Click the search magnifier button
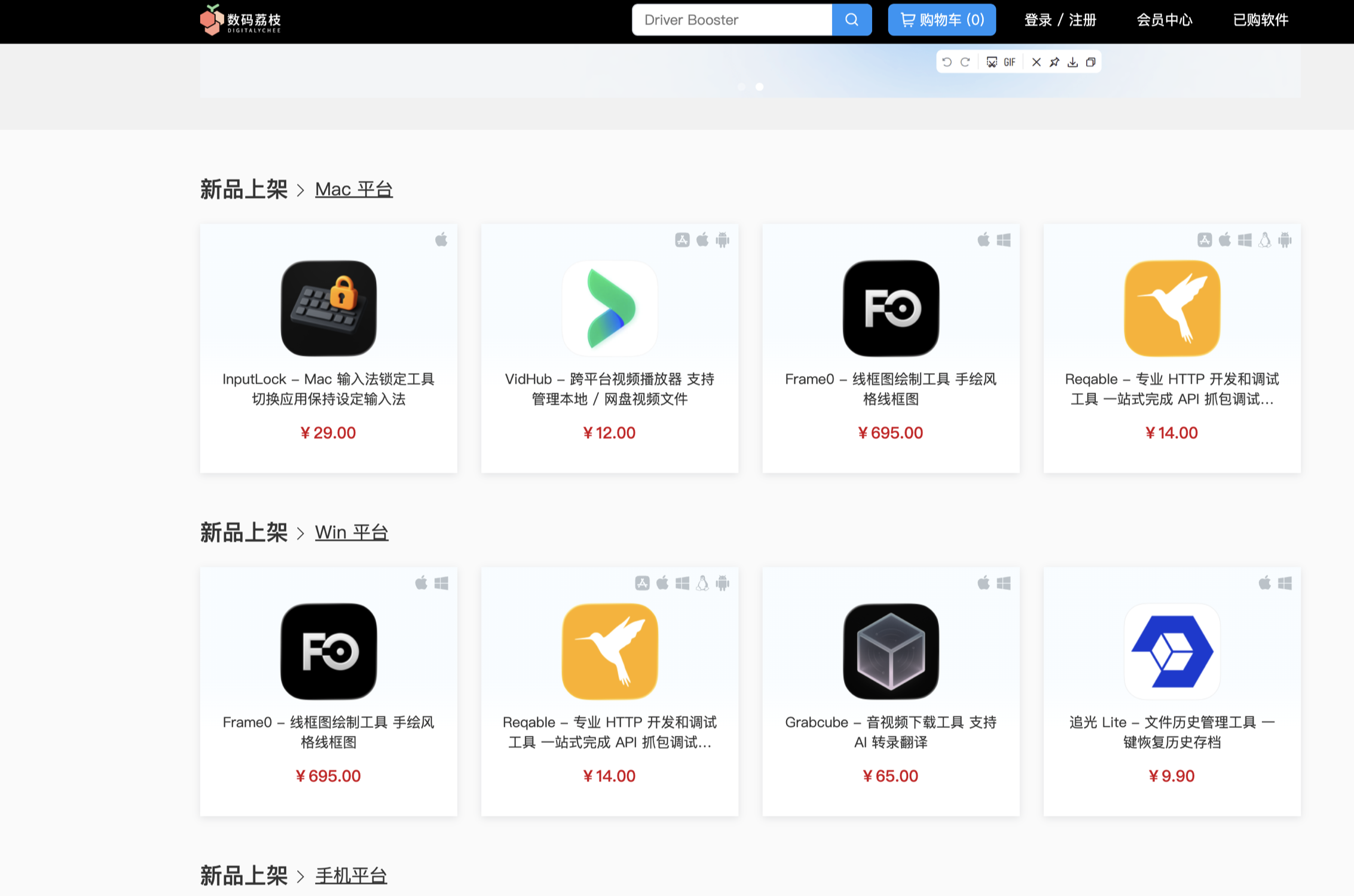The height and width of the screenshot is (896, 1354). [x=851, y=20]
